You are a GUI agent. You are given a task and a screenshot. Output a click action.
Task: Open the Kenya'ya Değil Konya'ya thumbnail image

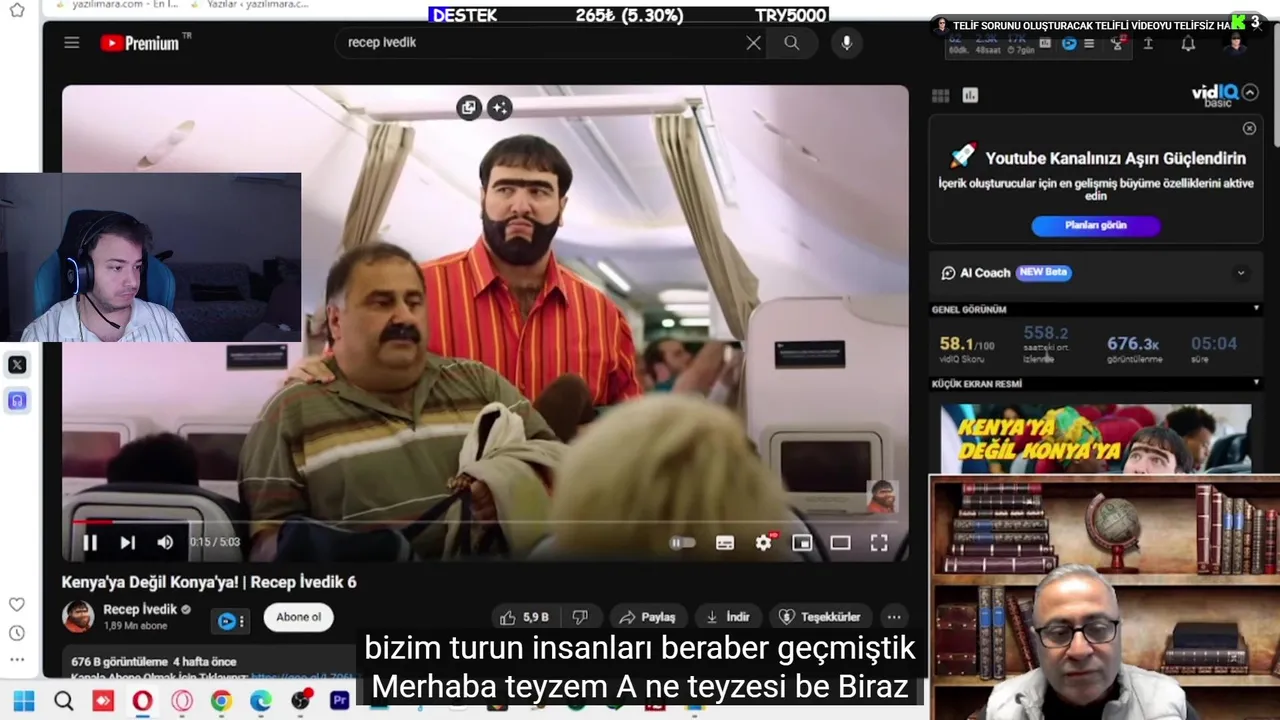coord(1095,439)
